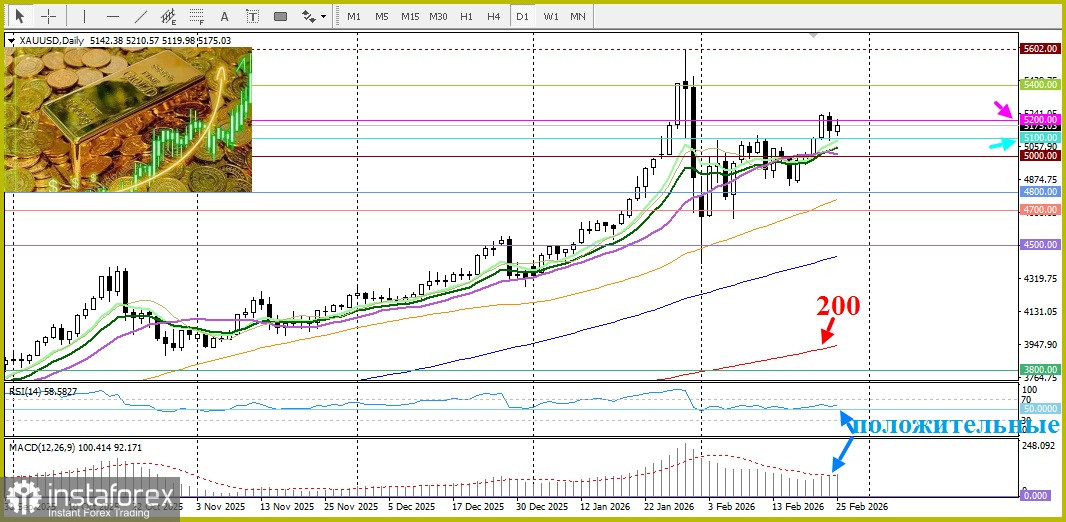Switch chart to H4 timeframe
This screenshot has height=522, width=1066.
(494, 16)
